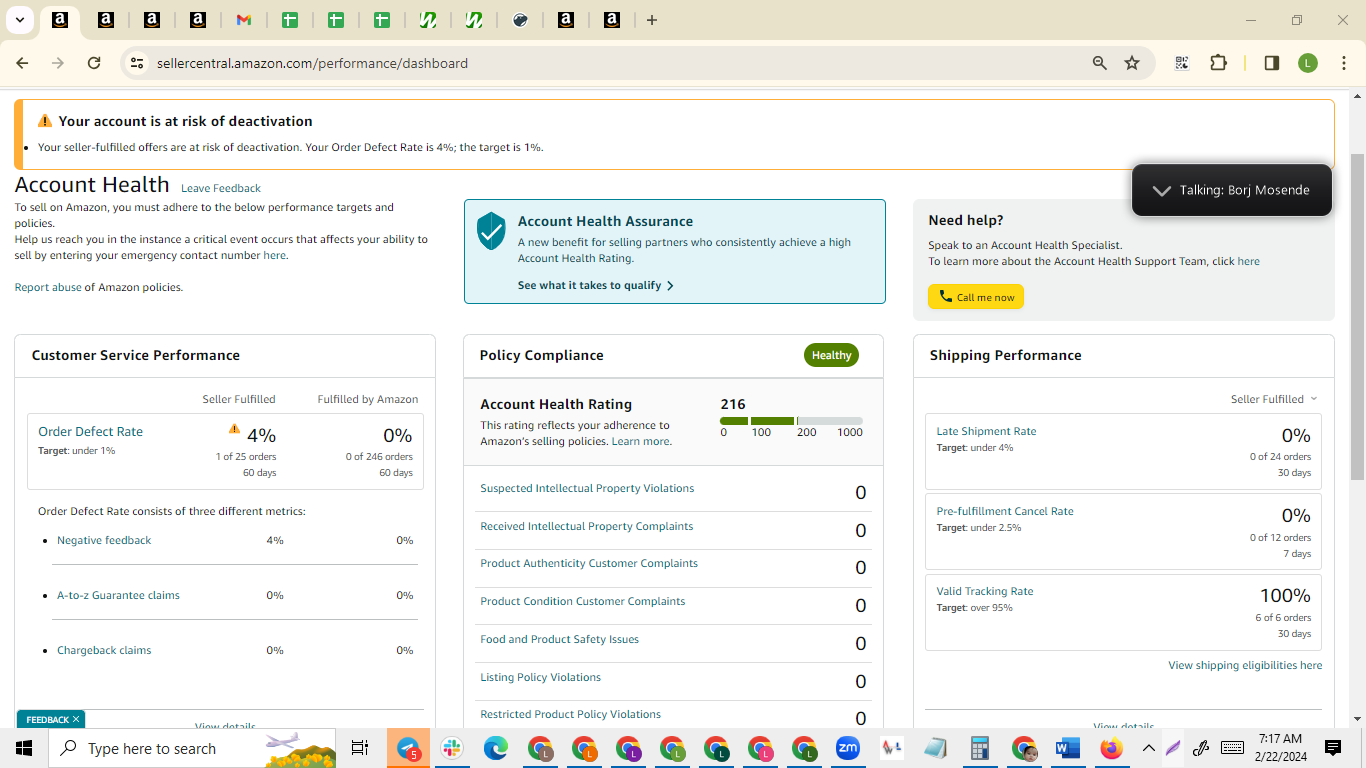This screenshot has height=768, width=1366.
Task: Go back to the previous page
Action: [22, 63]
